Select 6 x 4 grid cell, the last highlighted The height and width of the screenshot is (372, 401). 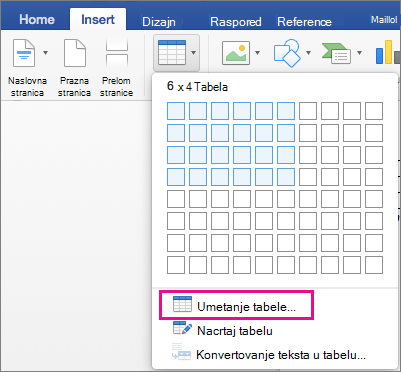(x=286, y=177)
